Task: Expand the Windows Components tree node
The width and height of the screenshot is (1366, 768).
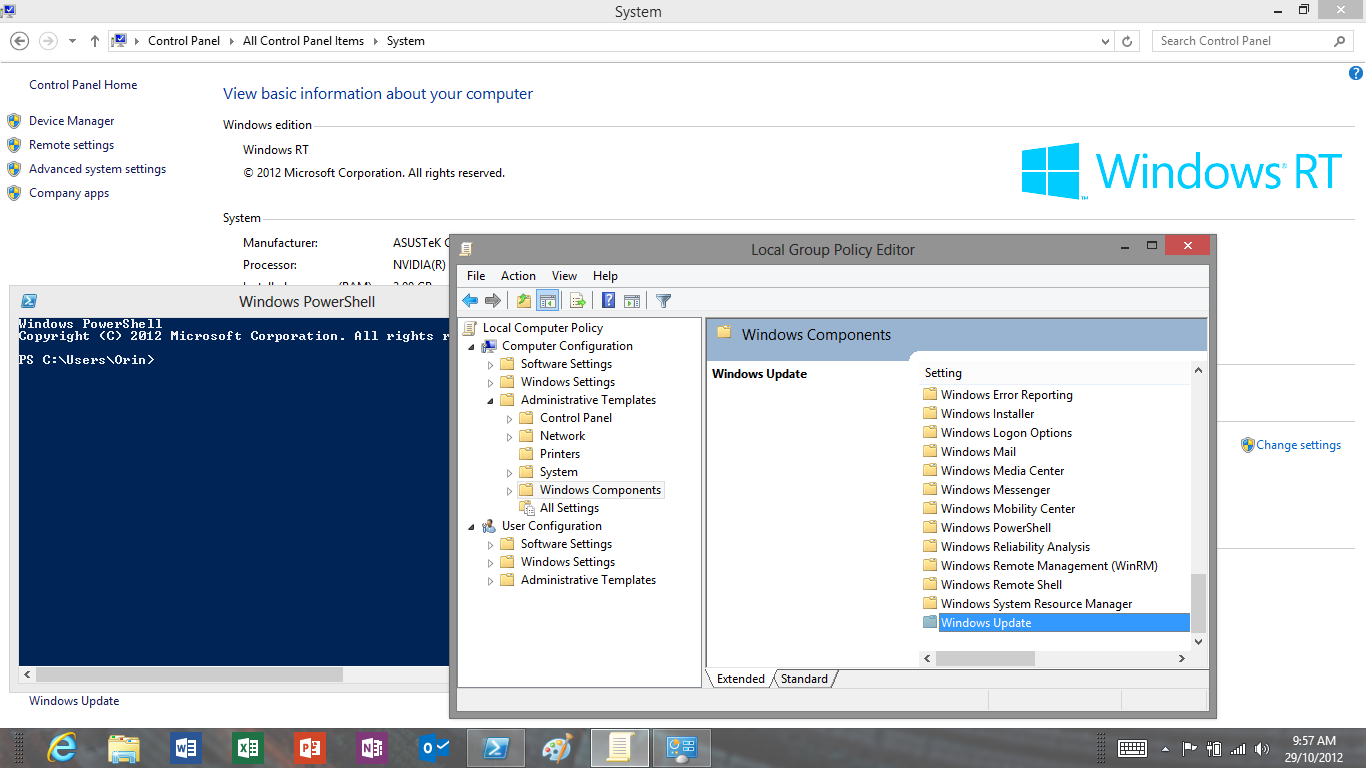Action: coord(509,490)
